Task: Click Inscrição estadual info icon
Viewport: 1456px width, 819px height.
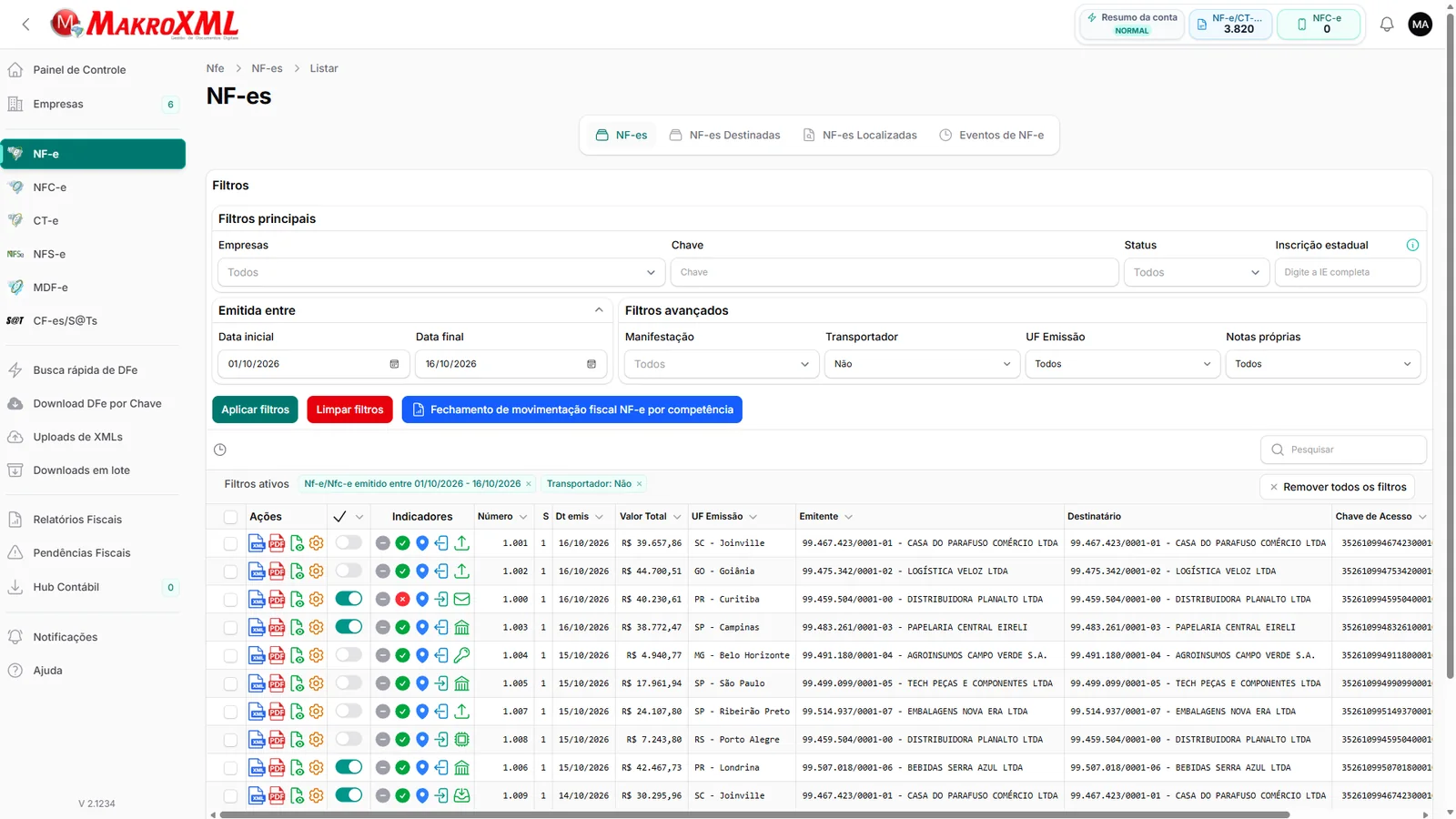Action: 1412,245
